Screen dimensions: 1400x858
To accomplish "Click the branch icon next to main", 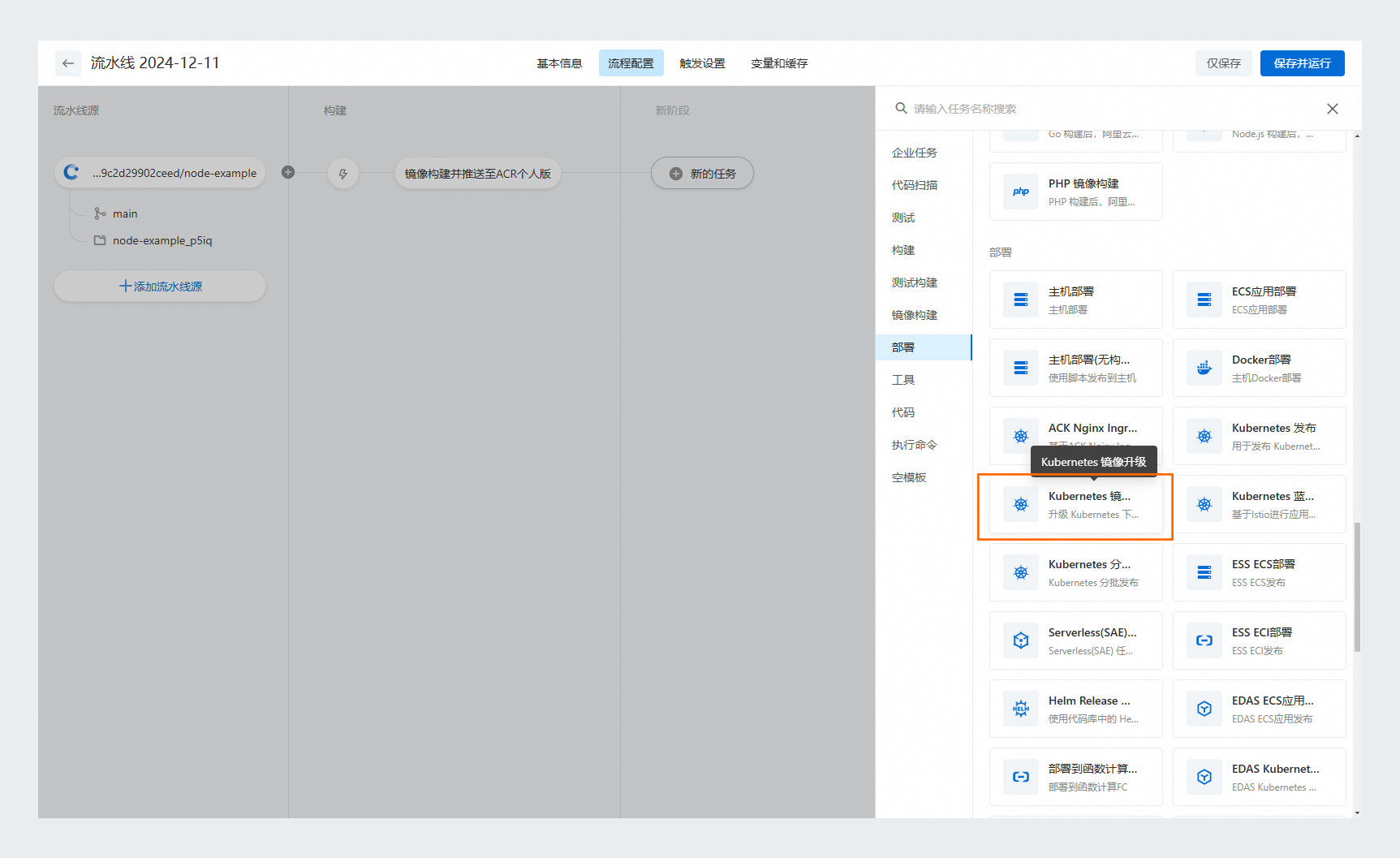I will [100, 213].
